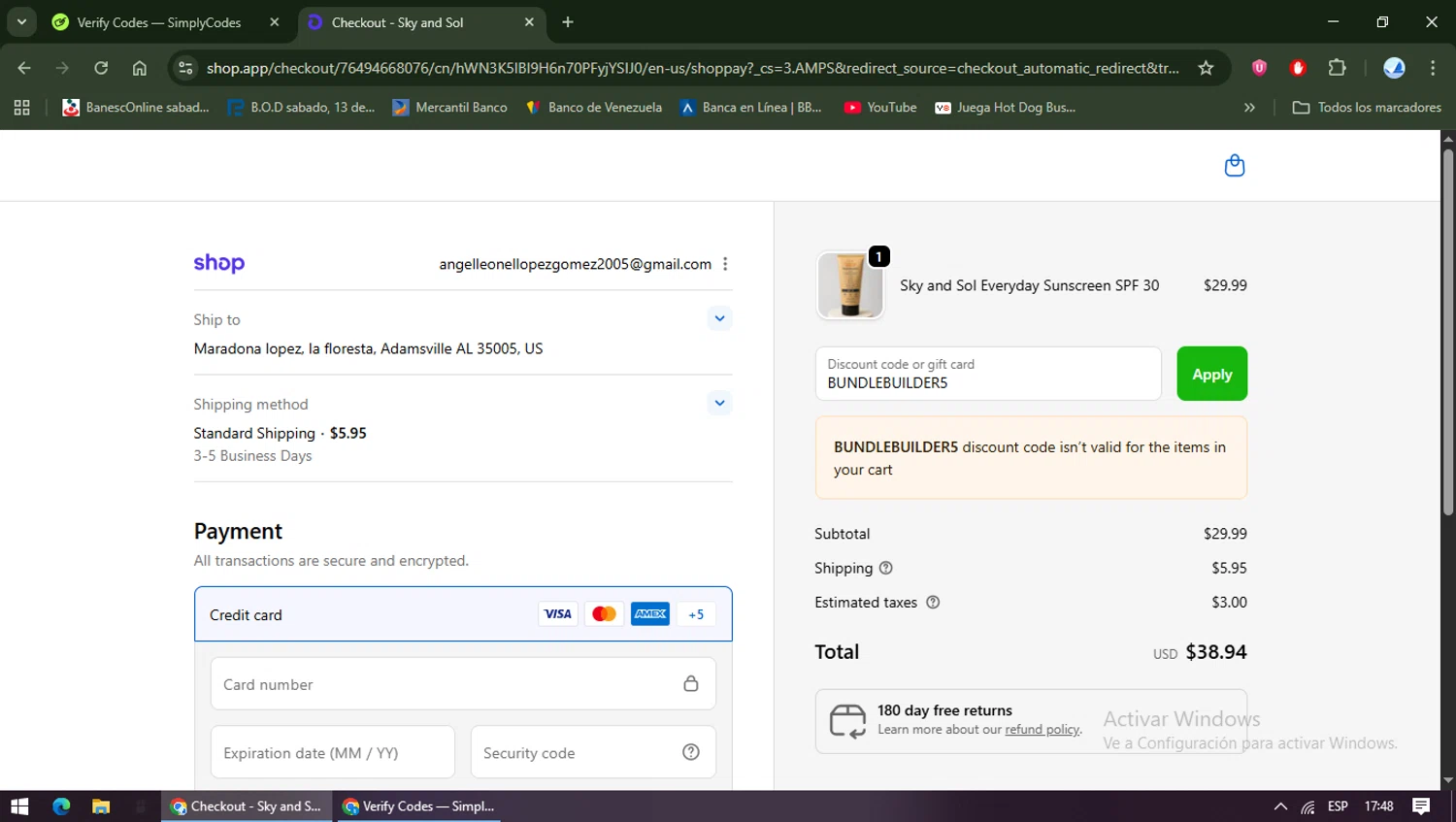The height and width of the screenshot is (822, 1456).
Task: Open the network status tray icon
Action: (1307, 806)
